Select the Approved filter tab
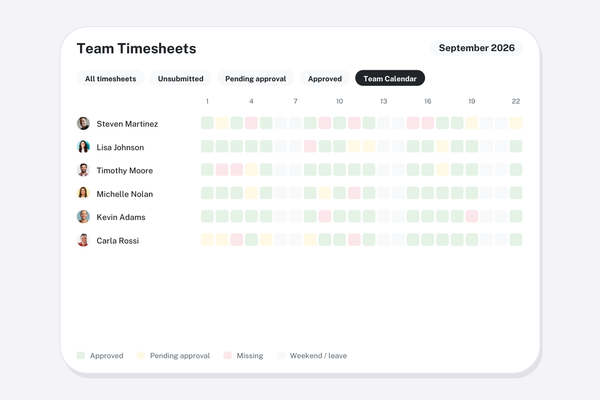The height and width of the screenshot is (400, 600). [325, 78]
